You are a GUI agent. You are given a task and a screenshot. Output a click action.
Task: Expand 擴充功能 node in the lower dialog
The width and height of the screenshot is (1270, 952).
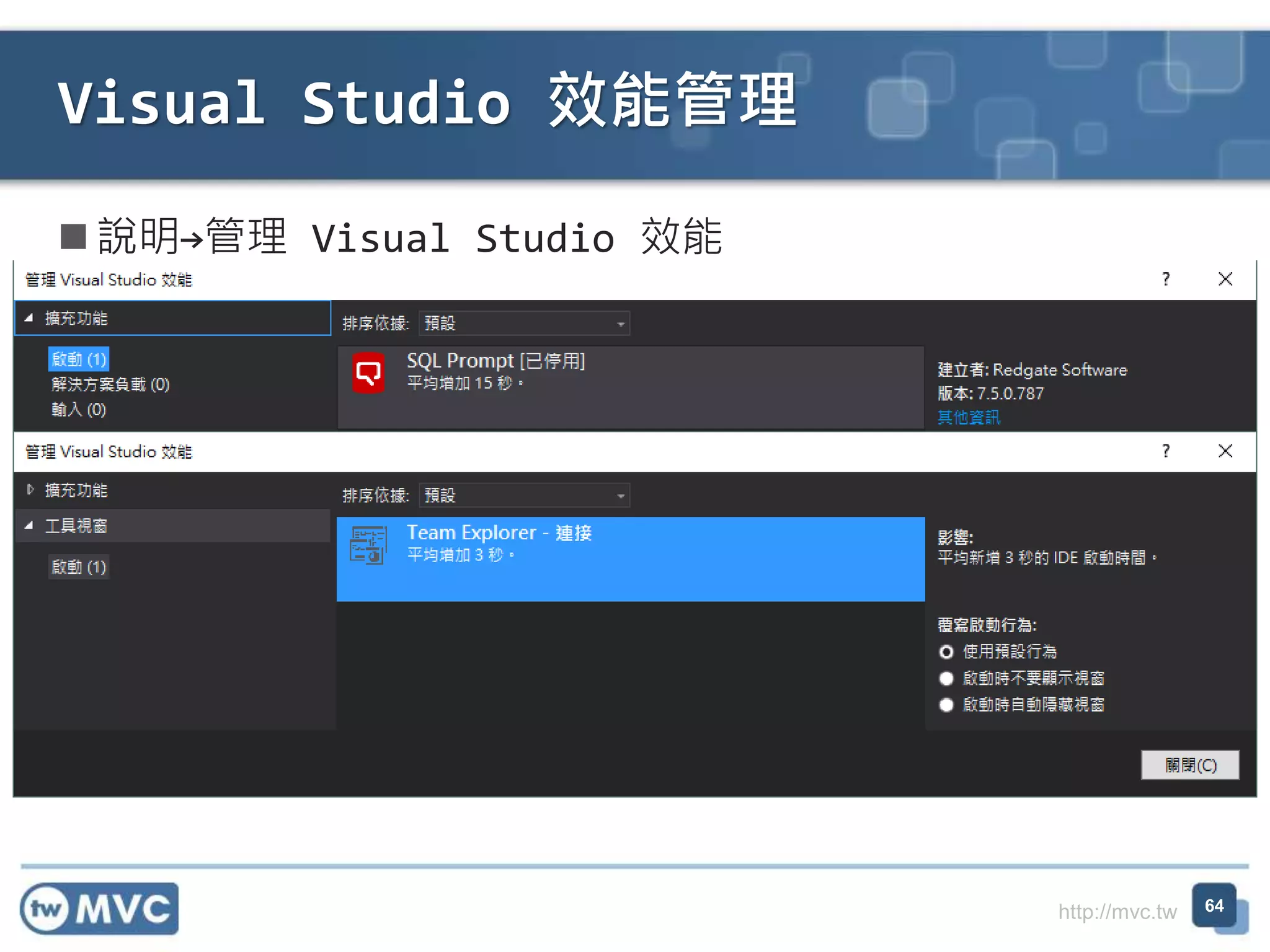(30, 490)
